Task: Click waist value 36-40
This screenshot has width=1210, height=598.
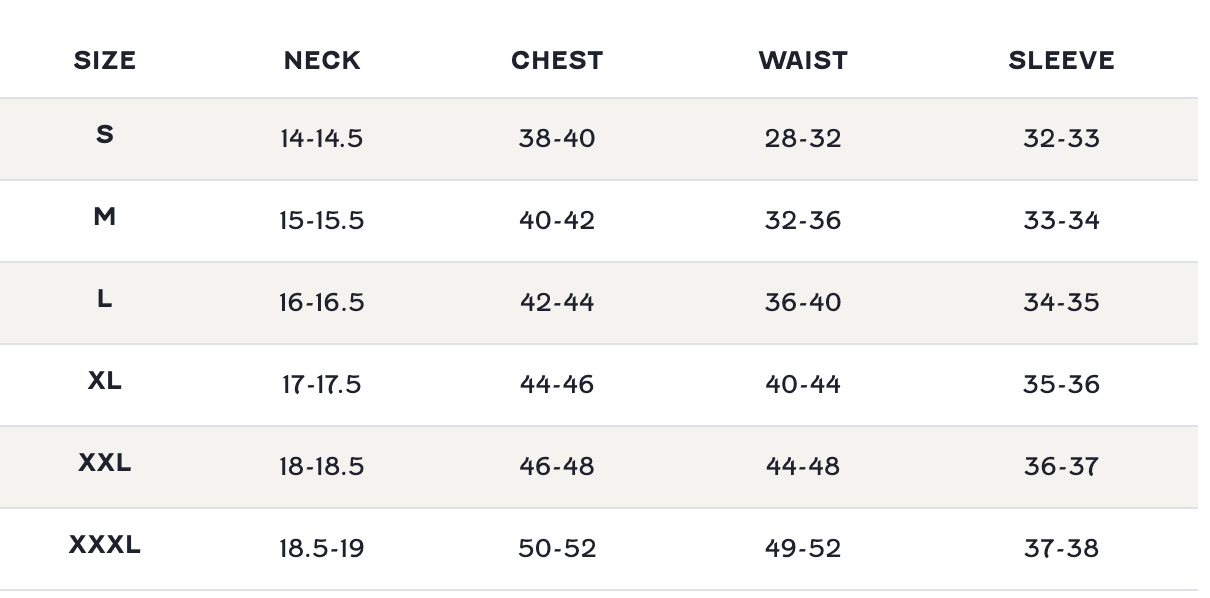Action: pos(803,302)
